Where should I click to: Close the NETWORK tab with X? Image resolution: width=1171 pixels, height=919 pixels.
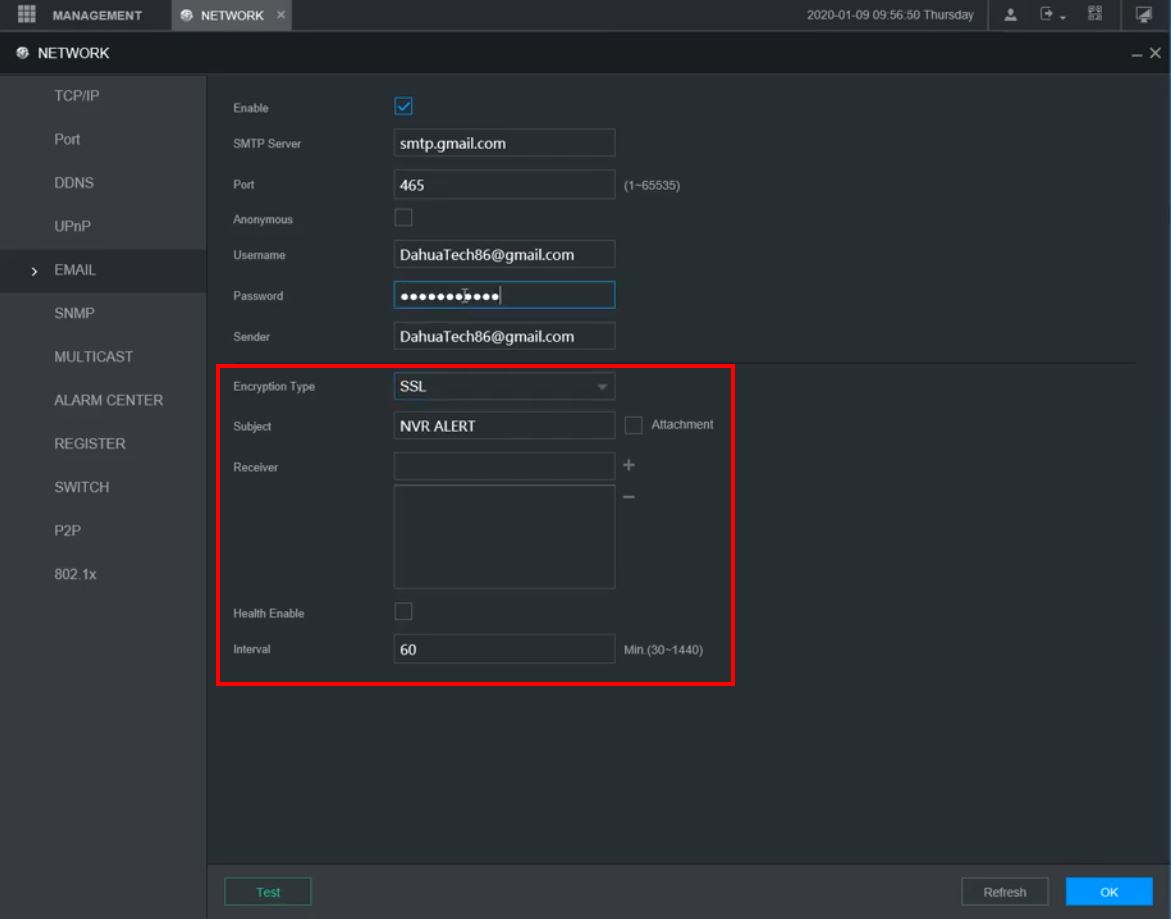[280, 15]
